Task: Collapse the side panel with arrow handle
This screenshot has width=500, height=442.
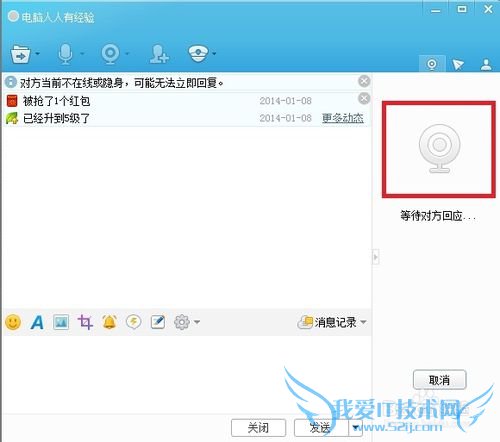Action: click(x=375, y=257)
